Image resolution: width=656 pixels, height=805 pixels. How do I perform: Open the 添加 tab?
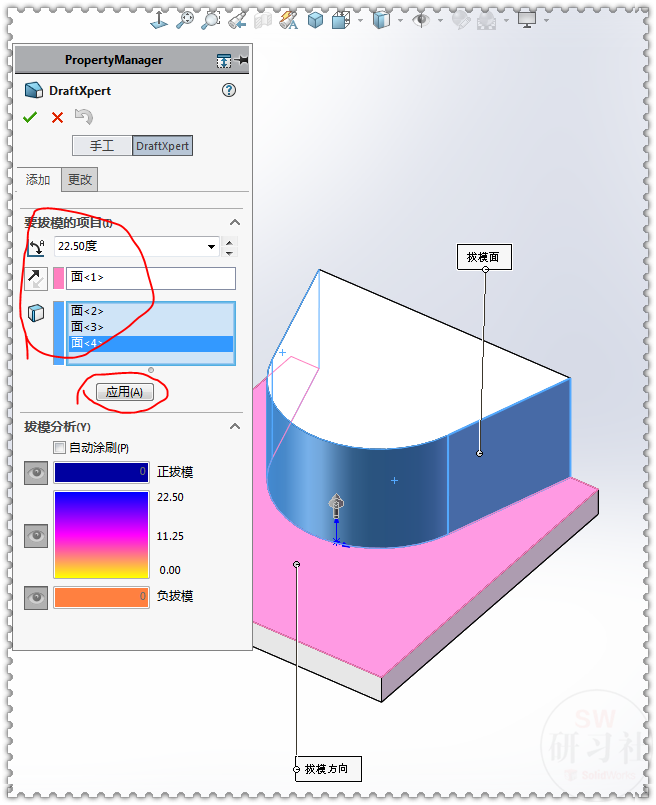pyautogui.click(x=38, y=180)
